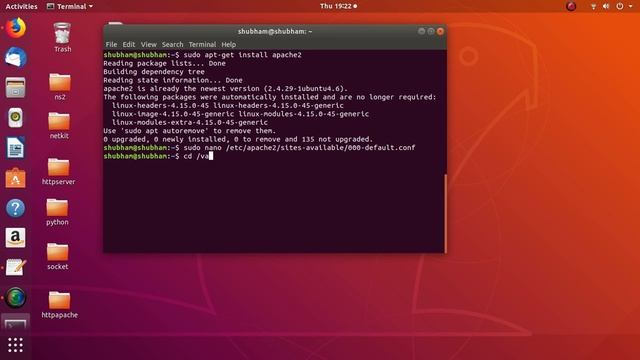Click the 'linux-modules-extra-4.15.0-45-generic' line

(x=190, y=122)
